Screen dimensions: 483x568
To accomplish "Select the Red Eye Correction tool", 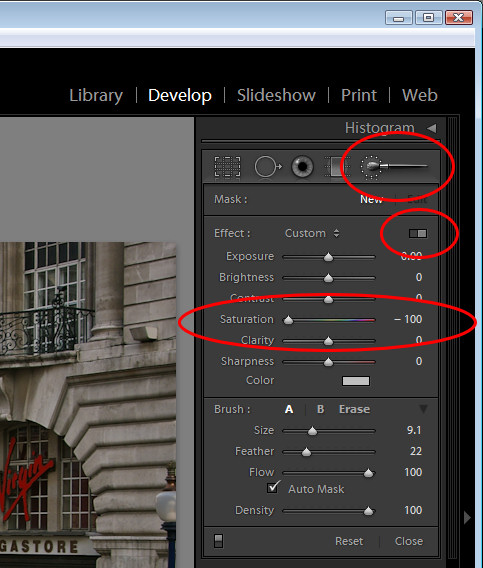I will 302,167.
